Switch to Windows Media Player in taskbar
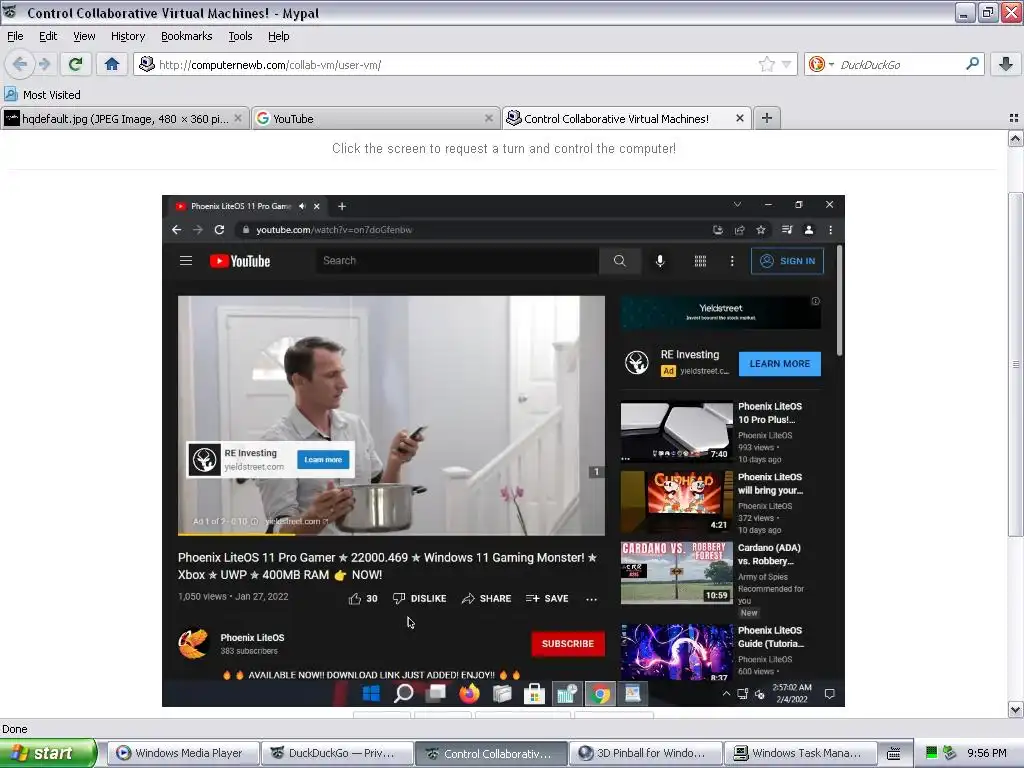1024x768 pixels. 182,753
